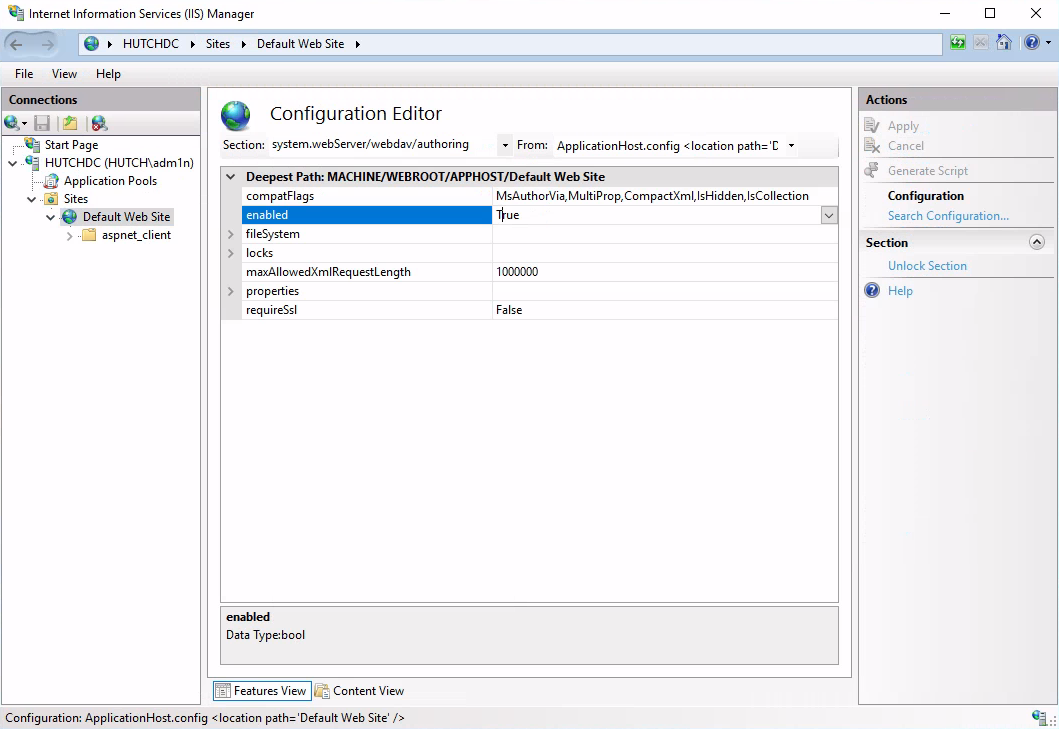Open the From configuration dropdown
Image resolution: width=1059 pixels, height=729 pixels.
[791, 145]
